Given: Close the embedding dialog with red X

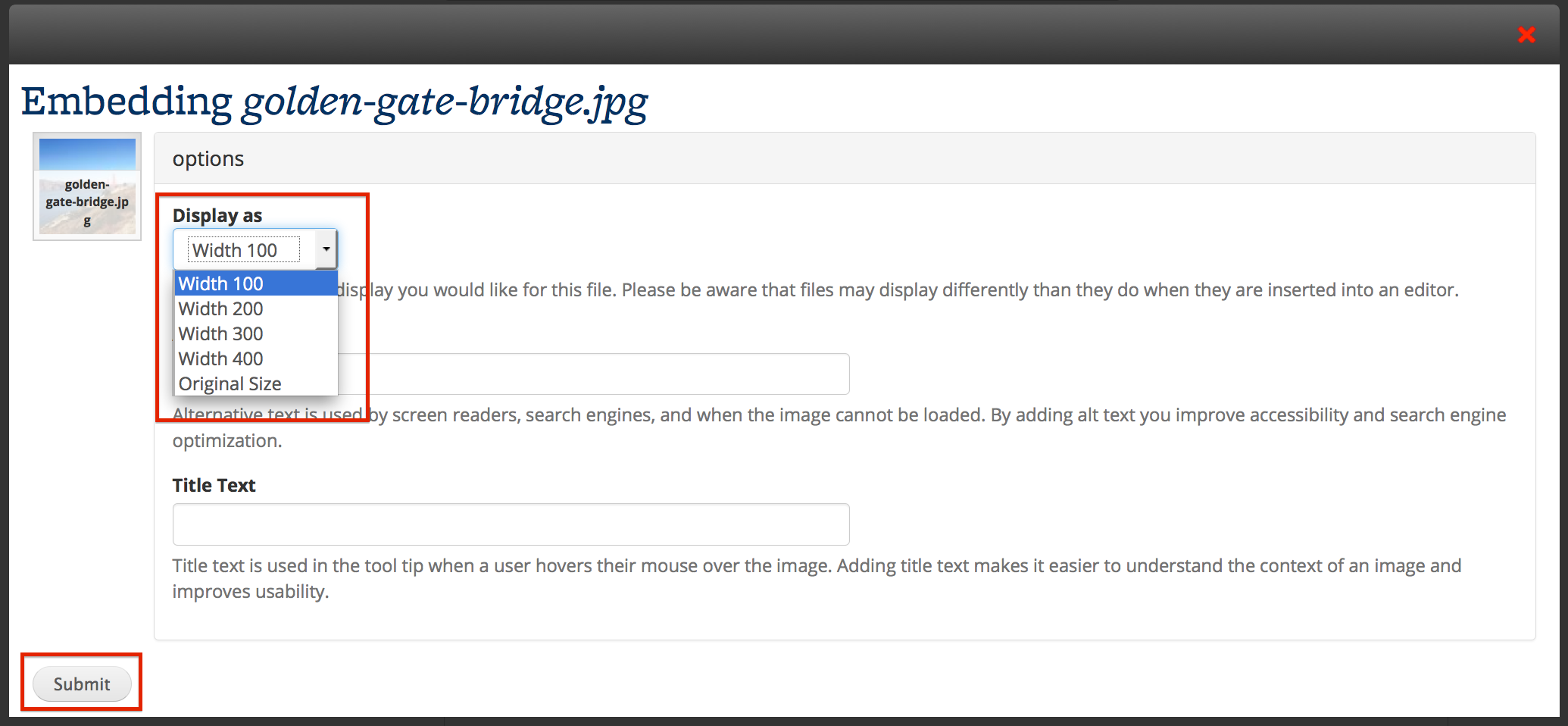Looking at the screenshot, I should (x=1526, y=35).
